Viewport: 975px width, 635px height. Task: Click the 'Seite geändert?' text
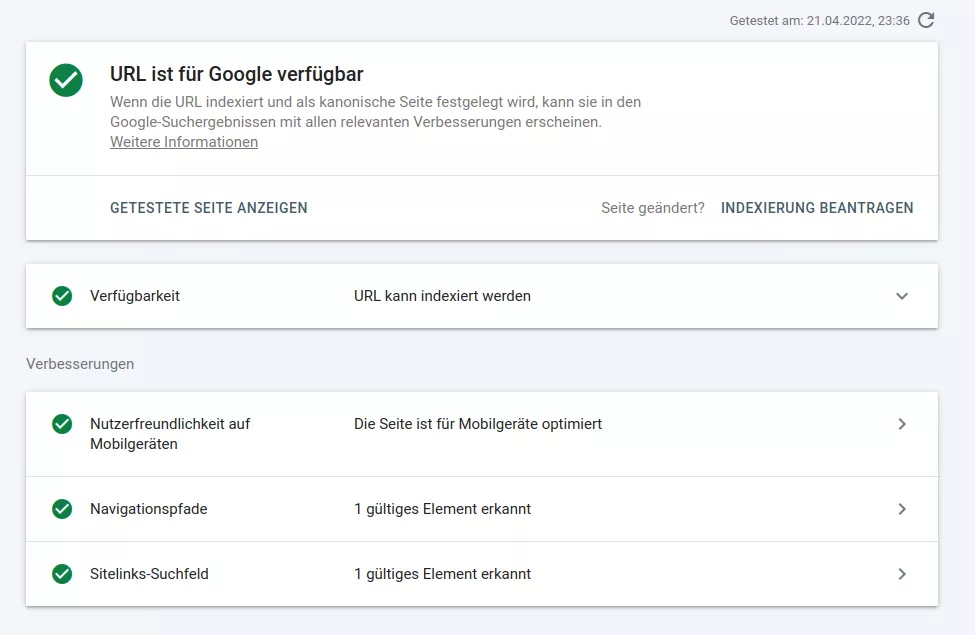tap(653, 208)
